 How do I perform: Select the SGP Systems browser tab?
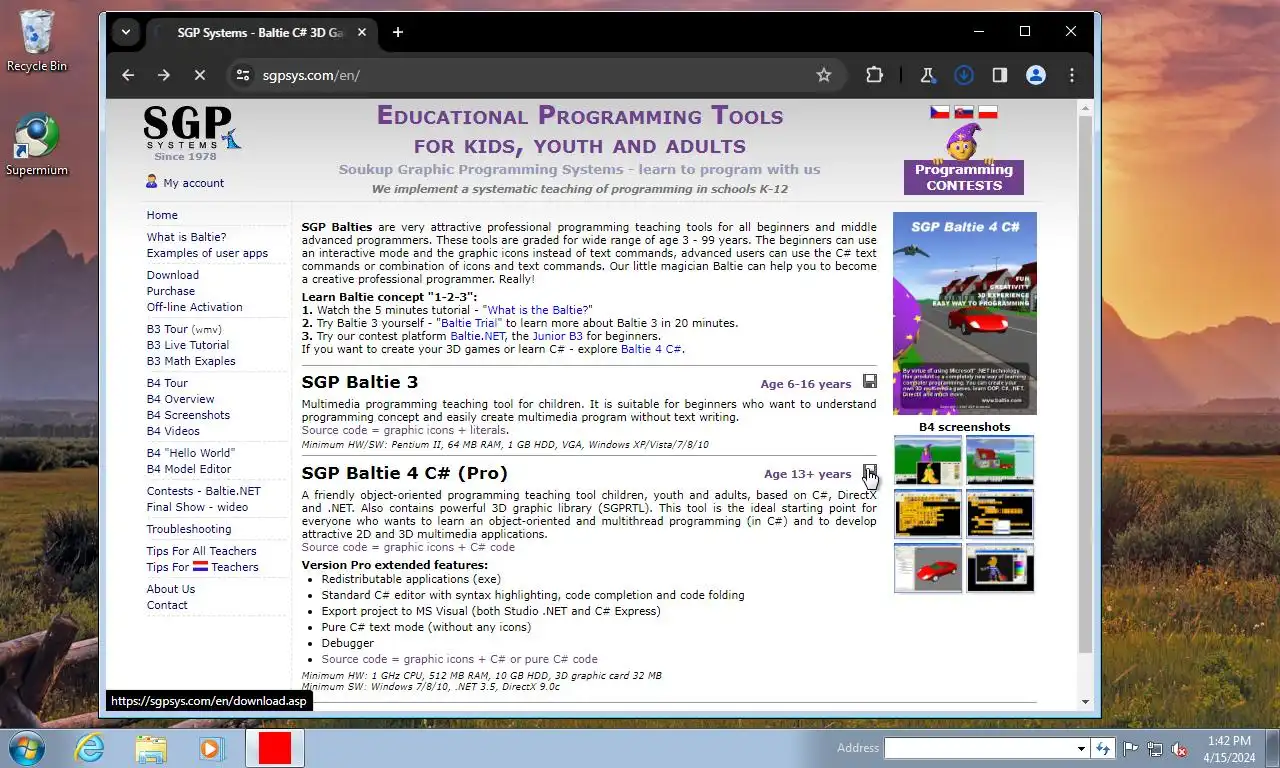[261, 32]
